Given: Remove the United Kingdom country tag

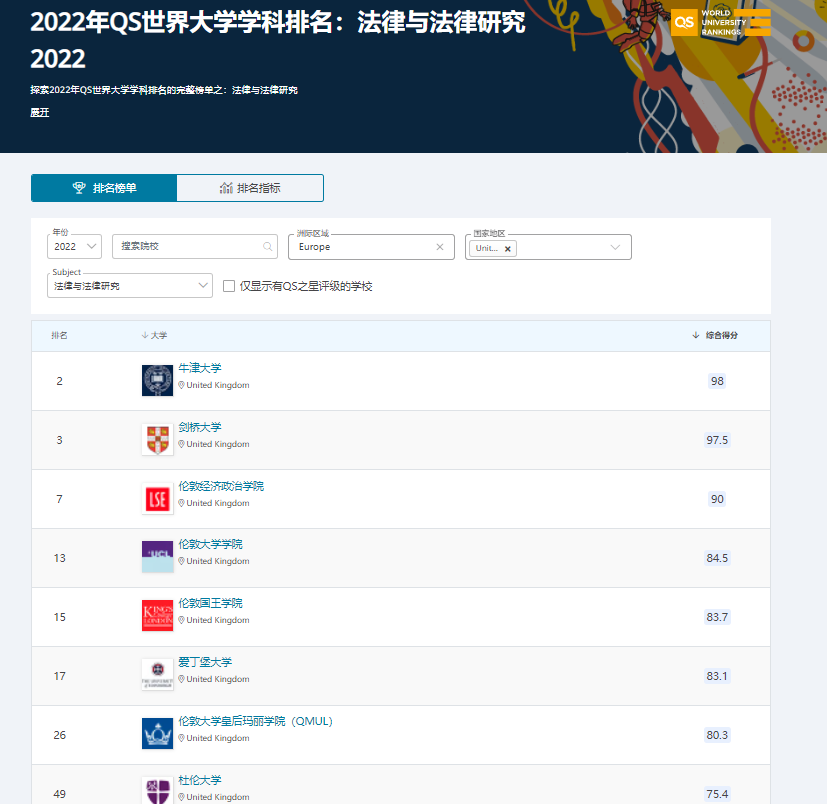Looking at the screenshot, I should (x=508, y=249).
